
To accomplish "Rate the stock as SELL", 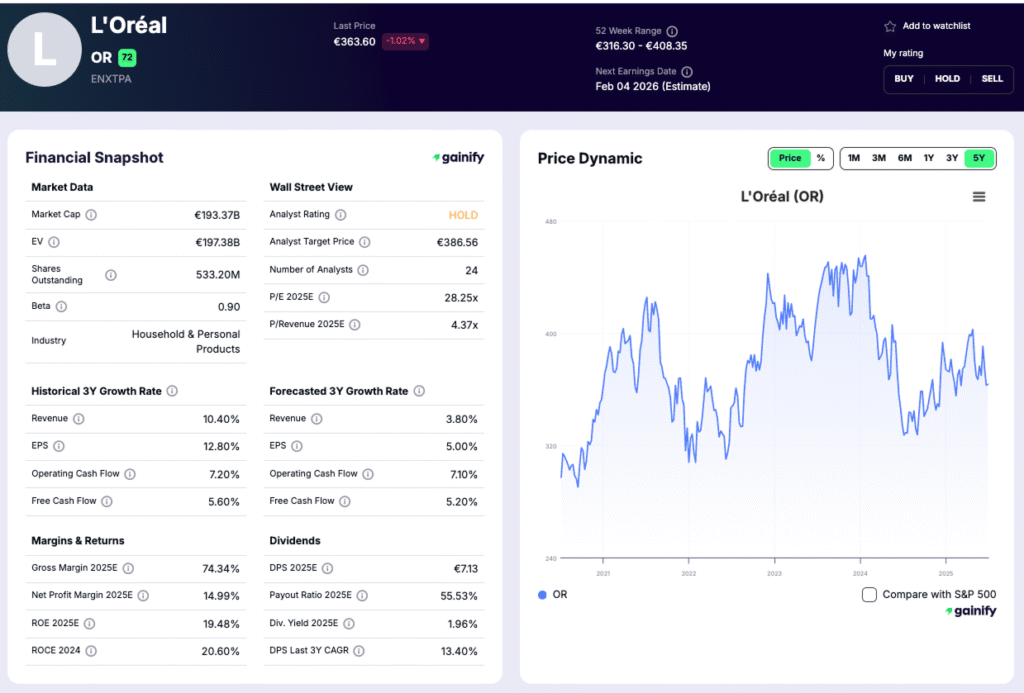I will pyautogui.click(x=991, y=79).
